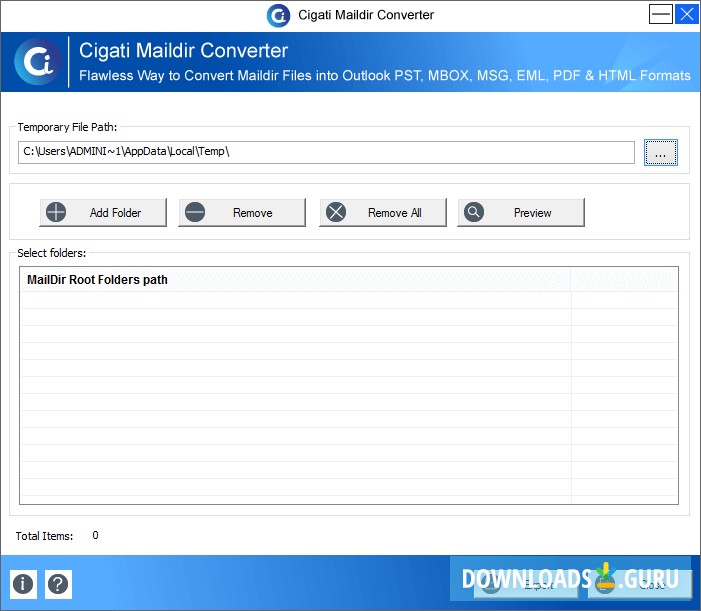Open the Preview button
Viewport: 701px width, 611px height.
coord(521,212)
